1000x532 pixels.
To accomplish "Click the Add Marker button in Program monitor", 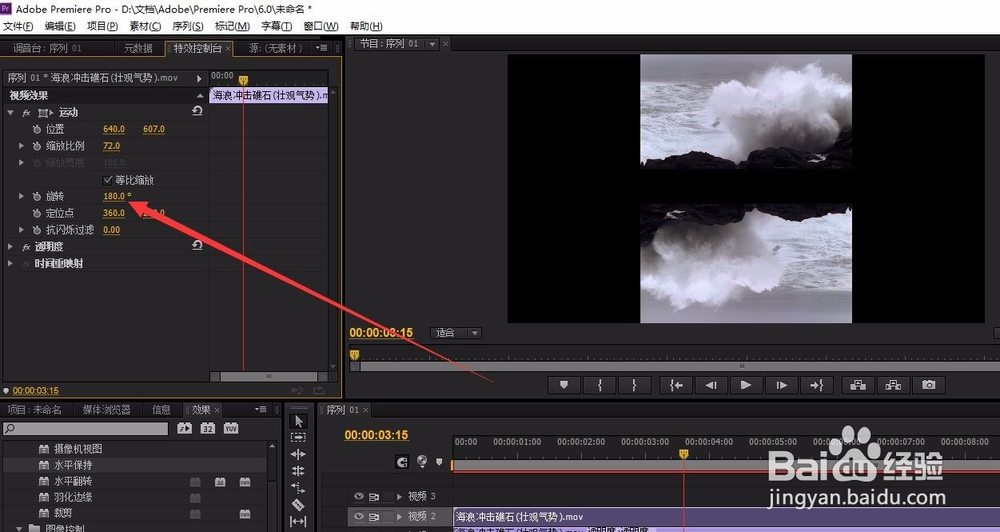I will (x=564, y=385).
